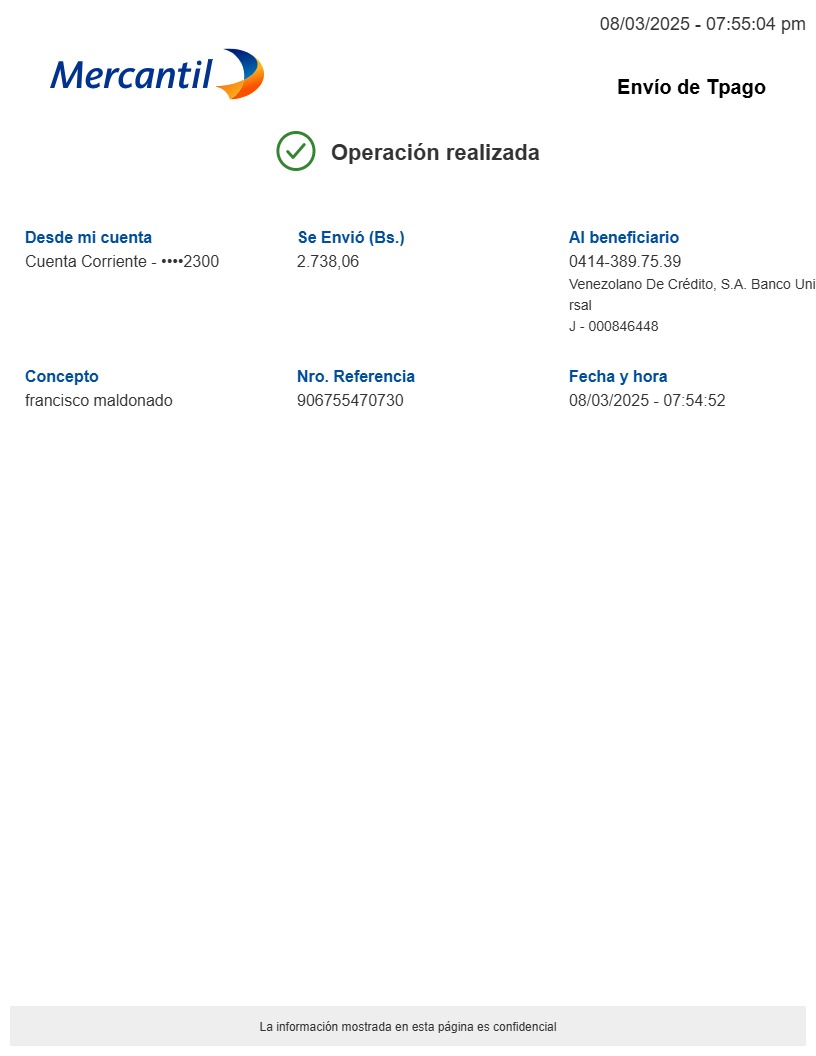
Task: Select the Cuenta Corriente ••••2300 text
Action: pos(121,262)
